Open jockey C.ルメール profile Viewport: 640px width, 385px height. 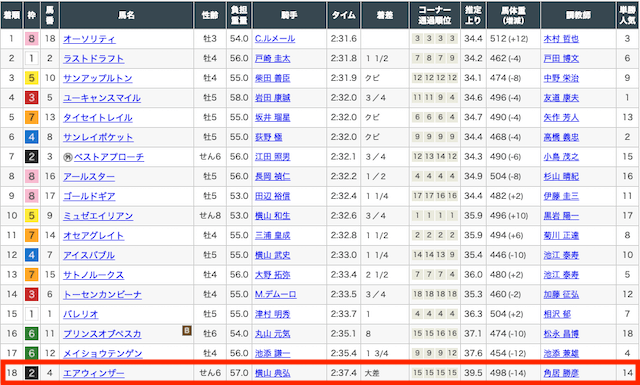pyautogui.click(x=275, y=39)
